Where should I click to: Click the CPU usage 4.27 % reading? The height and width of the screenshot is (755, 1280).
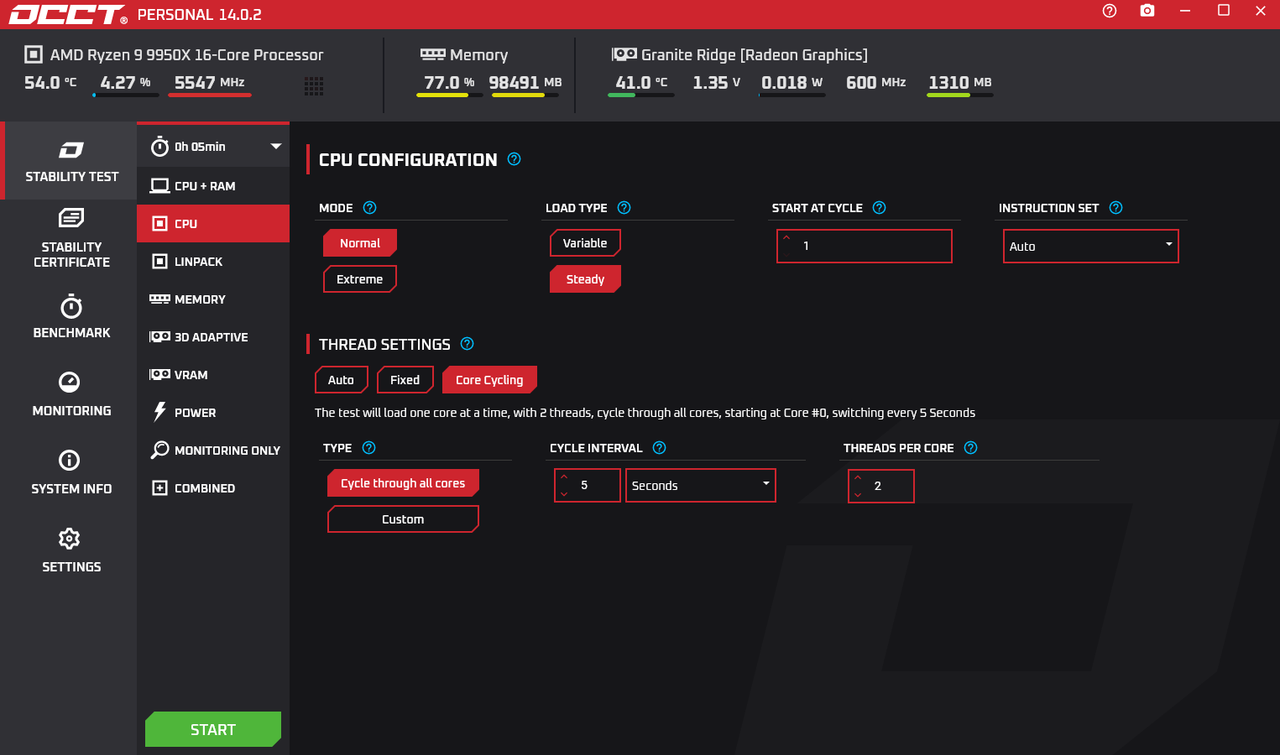(125, 83)
